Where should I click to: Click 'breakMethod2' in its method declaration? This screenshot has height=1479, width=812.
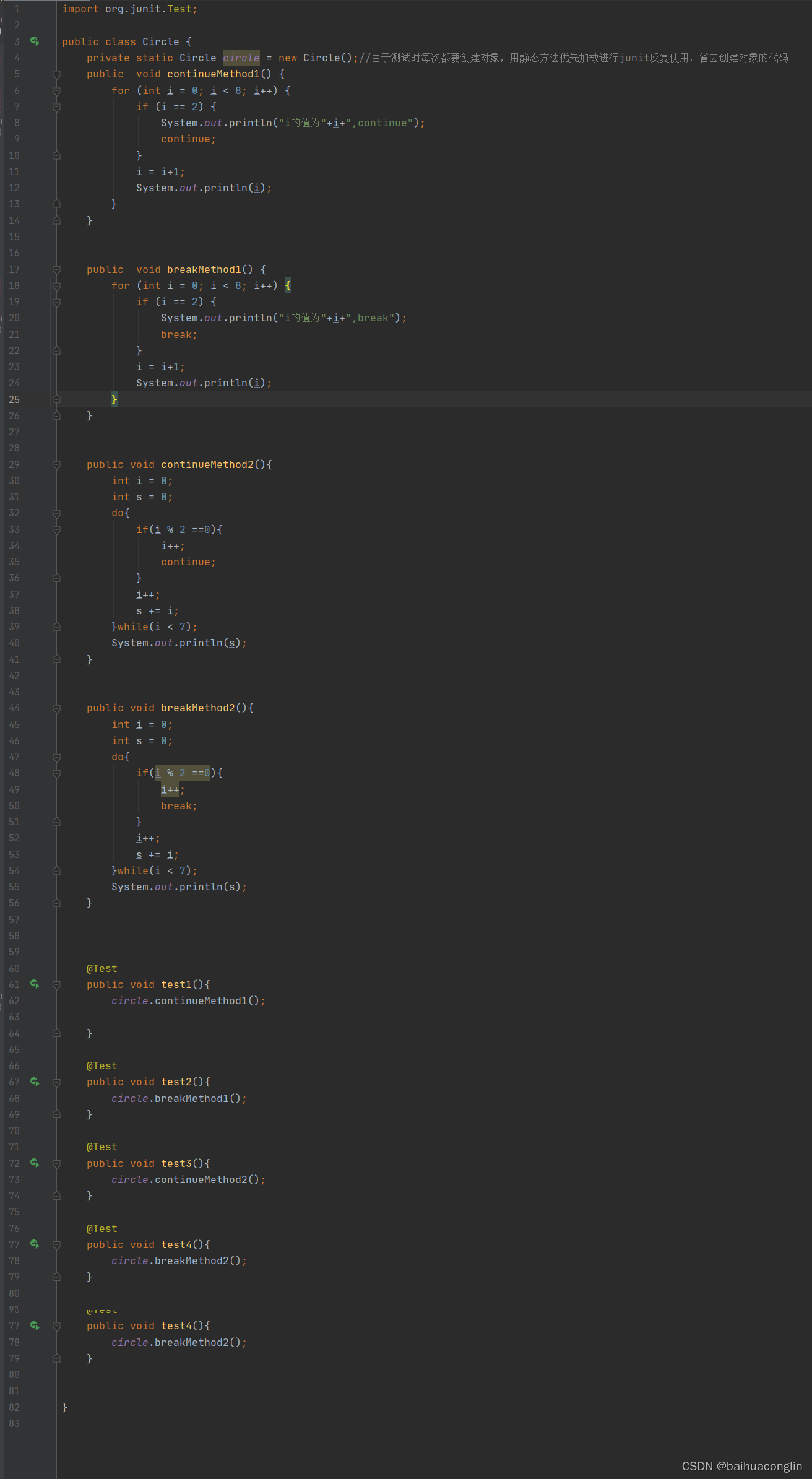pyautogui.click(x=198, y=708)
